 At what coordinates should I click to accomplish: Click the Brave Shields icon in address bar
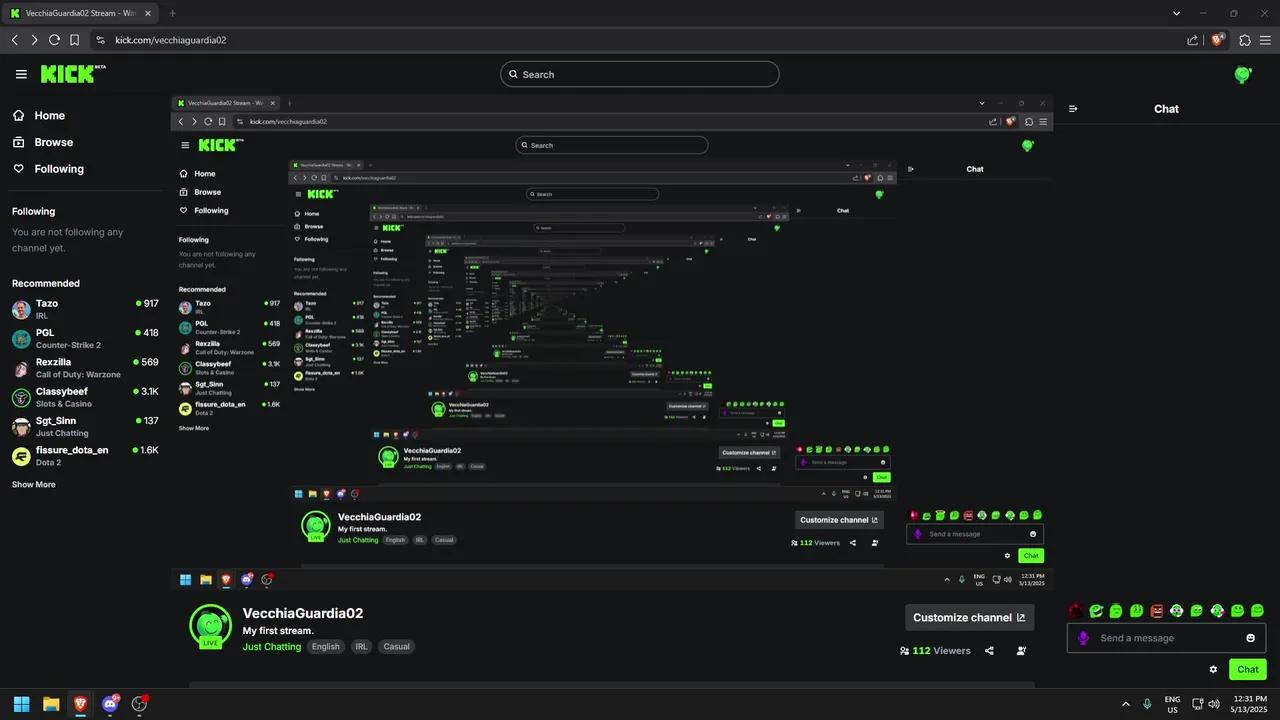1217,40
